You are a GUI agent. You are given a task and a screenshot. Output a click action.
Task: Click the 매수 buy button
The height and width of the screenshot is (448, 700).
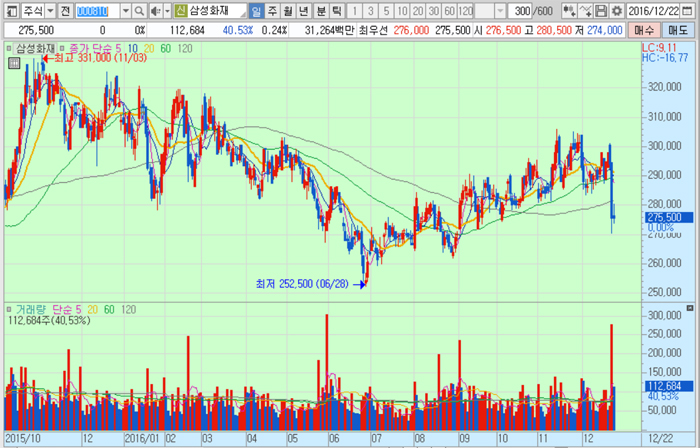click(643, 30)
